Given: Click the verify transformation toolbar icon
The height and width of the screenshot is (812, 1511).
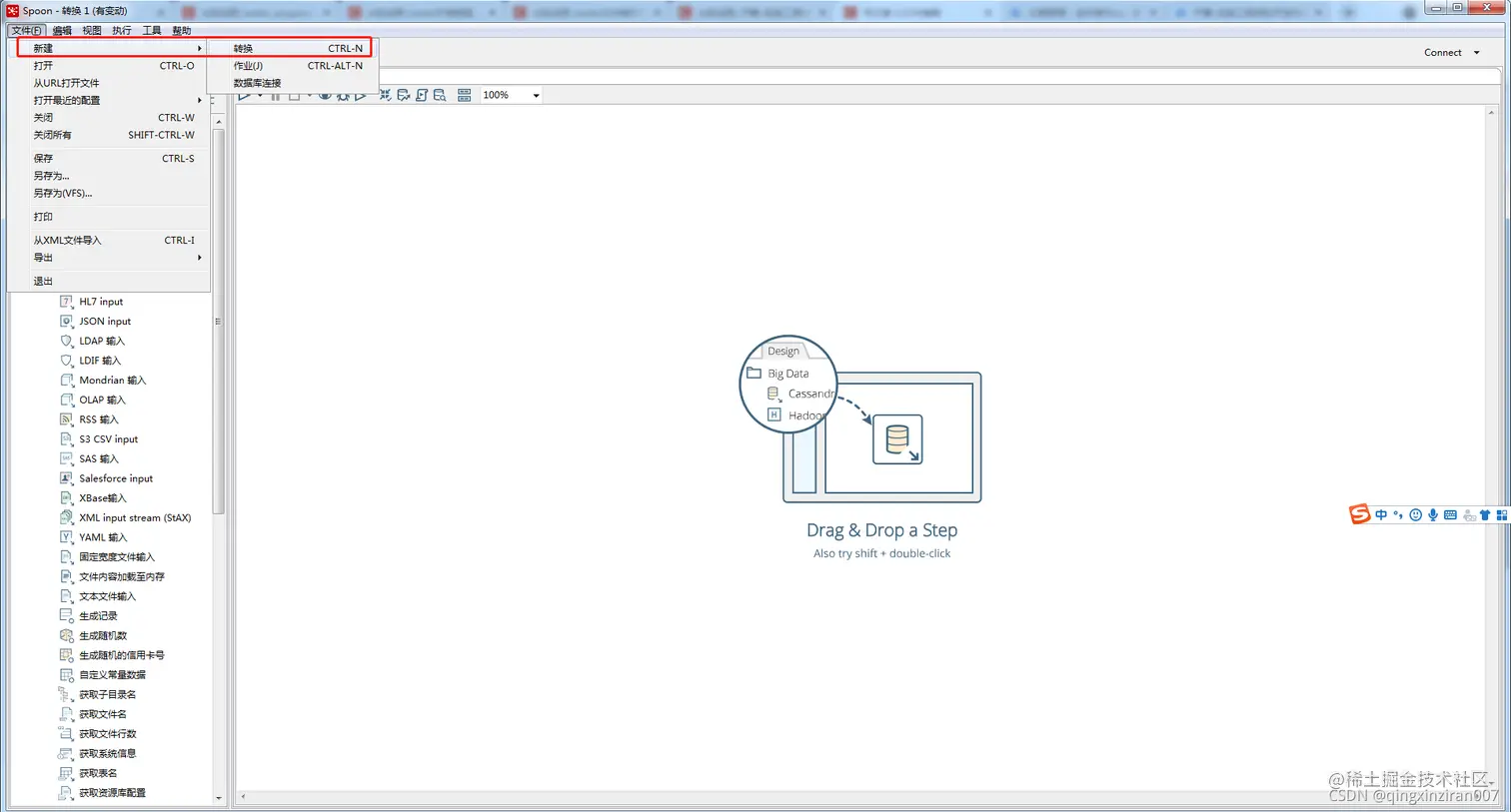Looking at the screenshot, I should (x=385, y=95).
